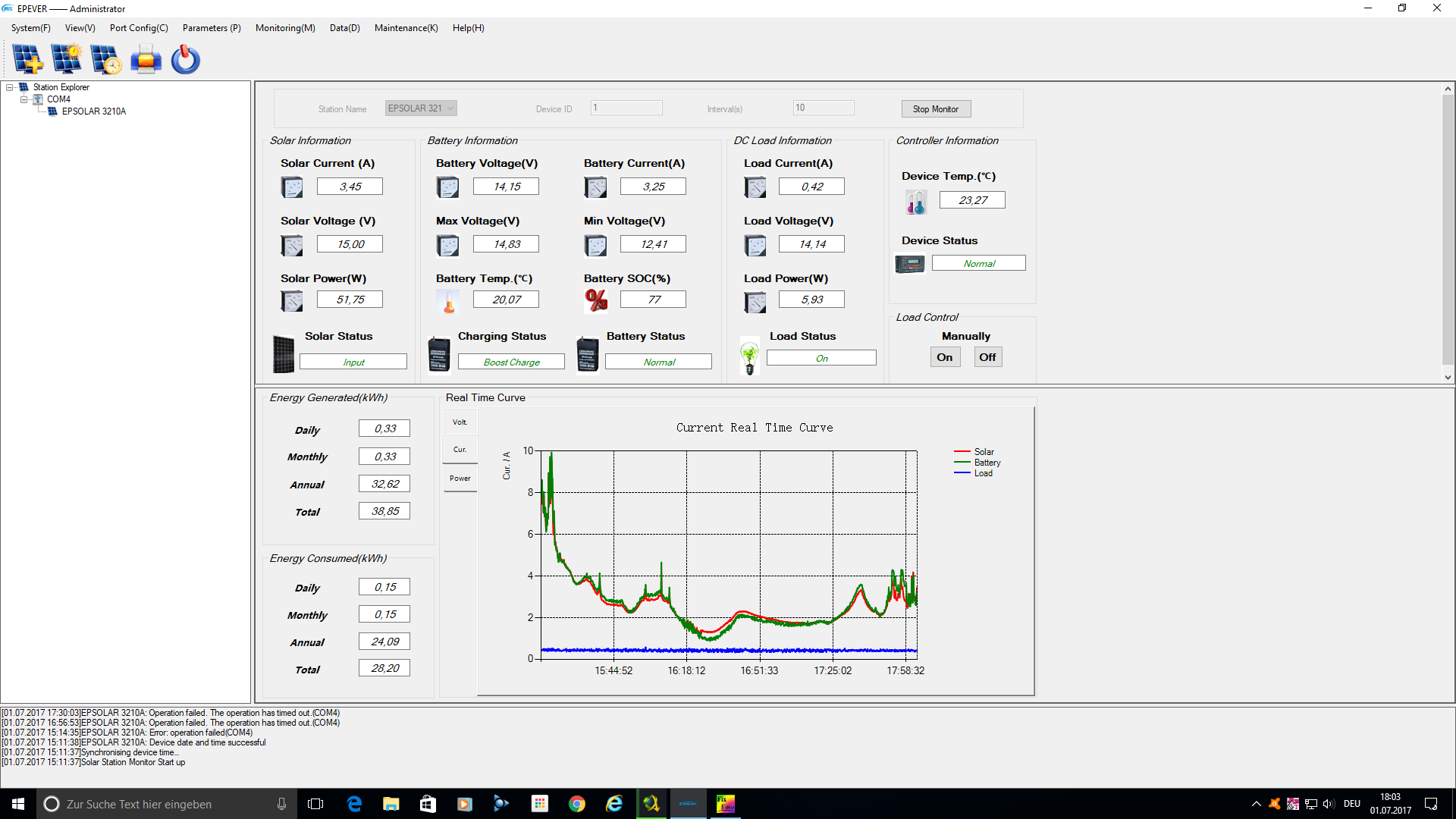
Task: Collapse the Station Explorer tree node
Action: pos(10,87)
